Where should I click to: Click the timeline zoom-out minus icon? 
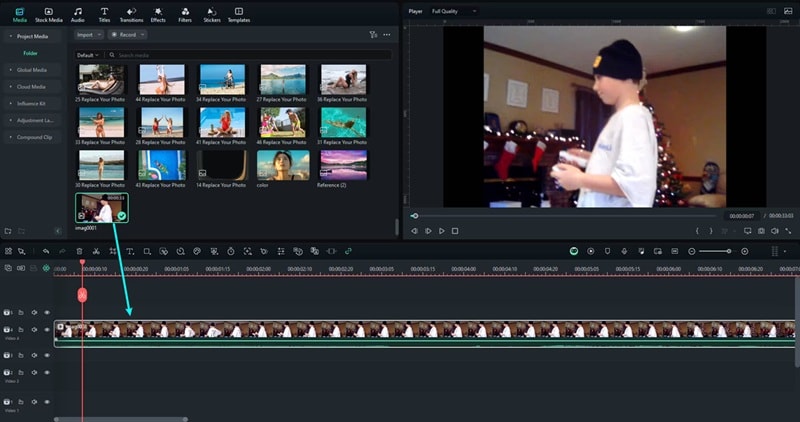coord(692,251)
